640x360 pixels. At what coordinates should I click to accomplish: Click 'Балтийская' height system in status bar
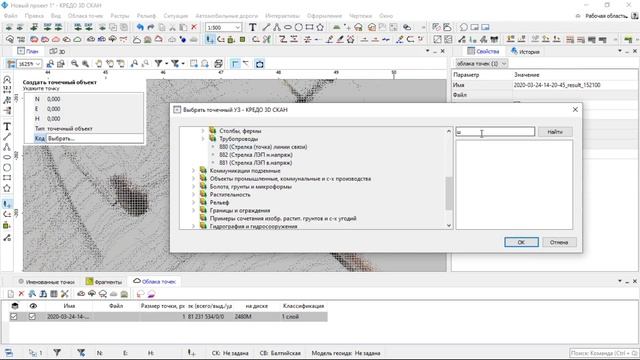(x=285, y=353)
